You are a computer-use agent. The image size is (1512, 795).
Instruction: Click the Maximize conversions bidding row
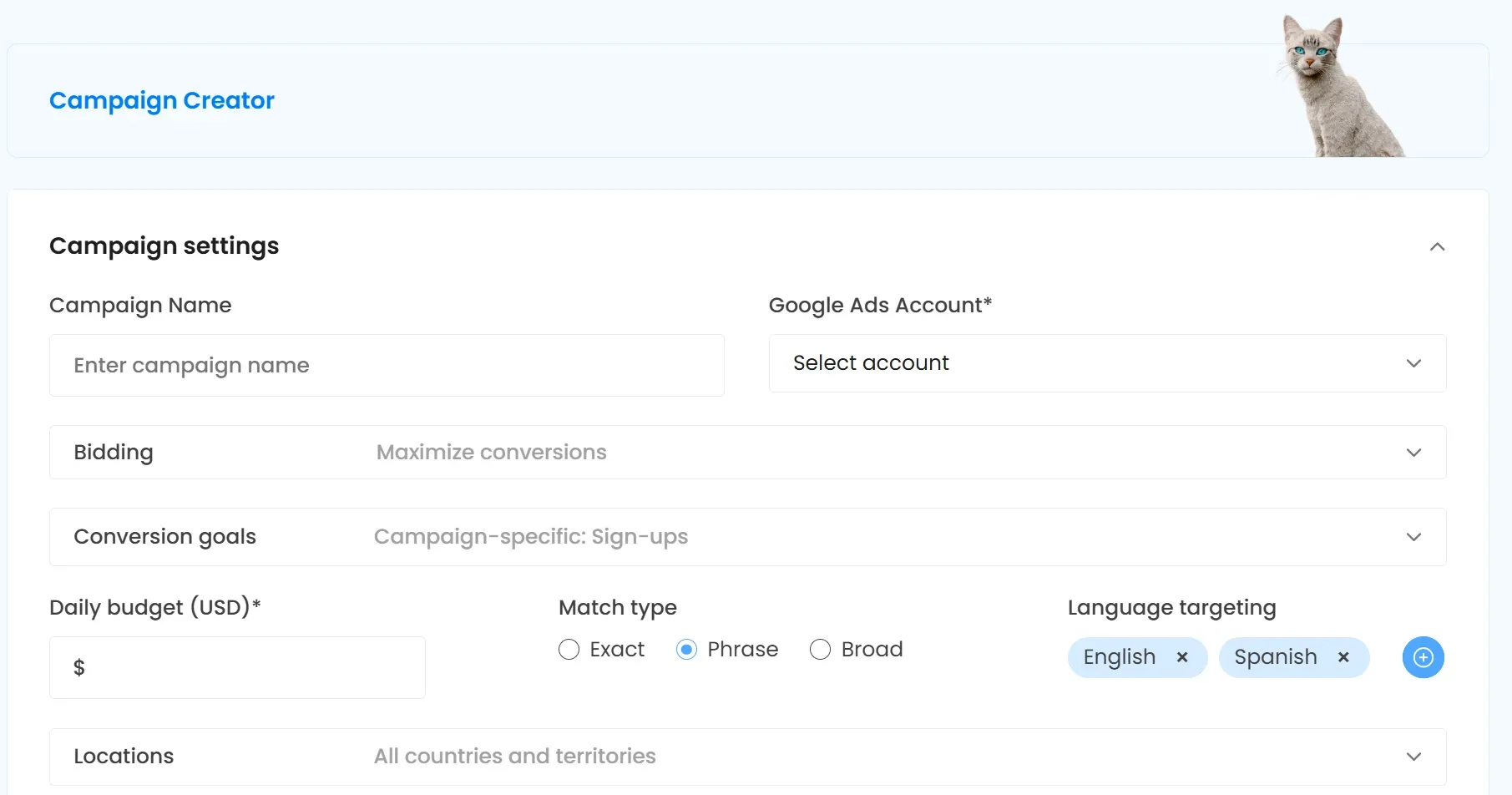click(491, 452)
